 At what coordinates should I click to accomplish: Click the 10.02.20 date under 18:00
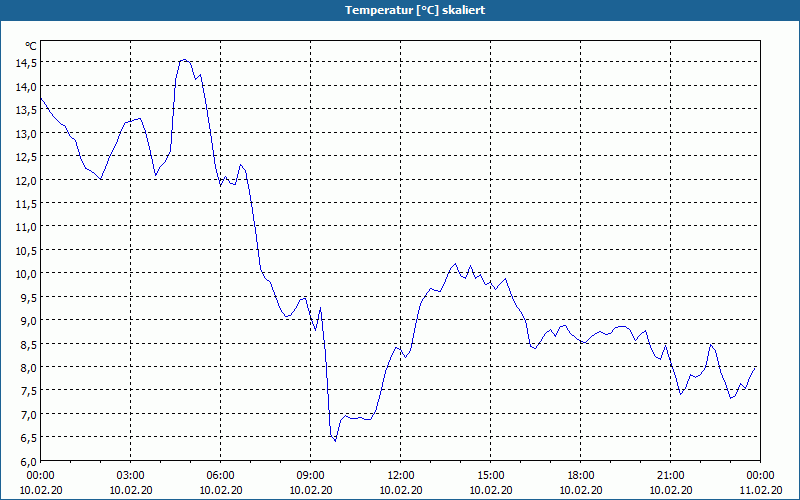(581, 490)
